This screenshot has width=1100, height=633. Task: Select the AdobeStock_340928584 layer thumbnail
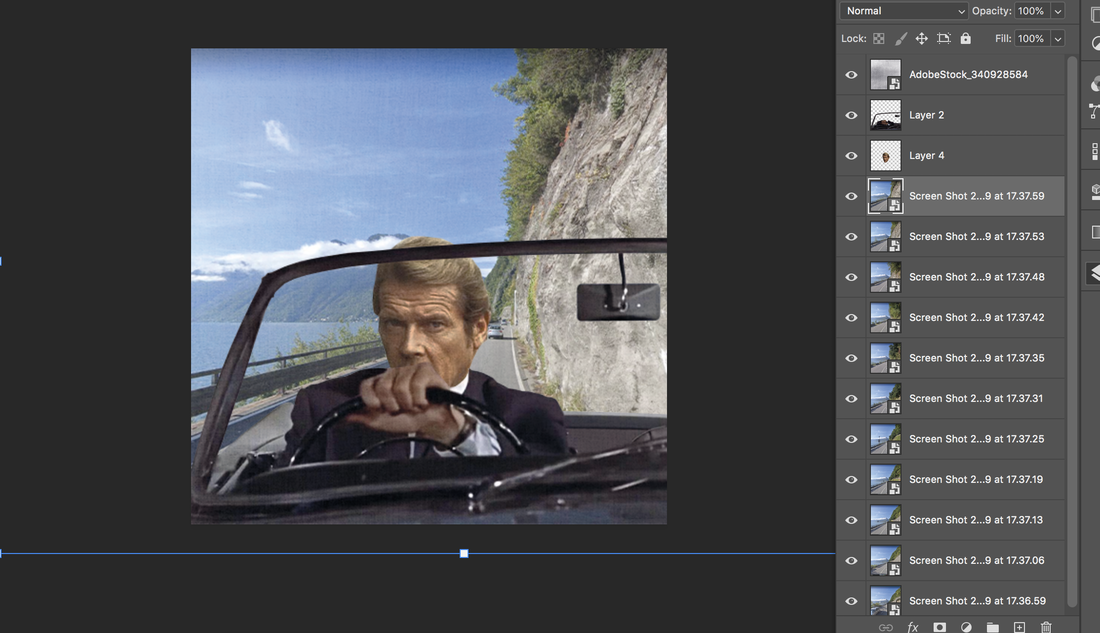(885, 74)
